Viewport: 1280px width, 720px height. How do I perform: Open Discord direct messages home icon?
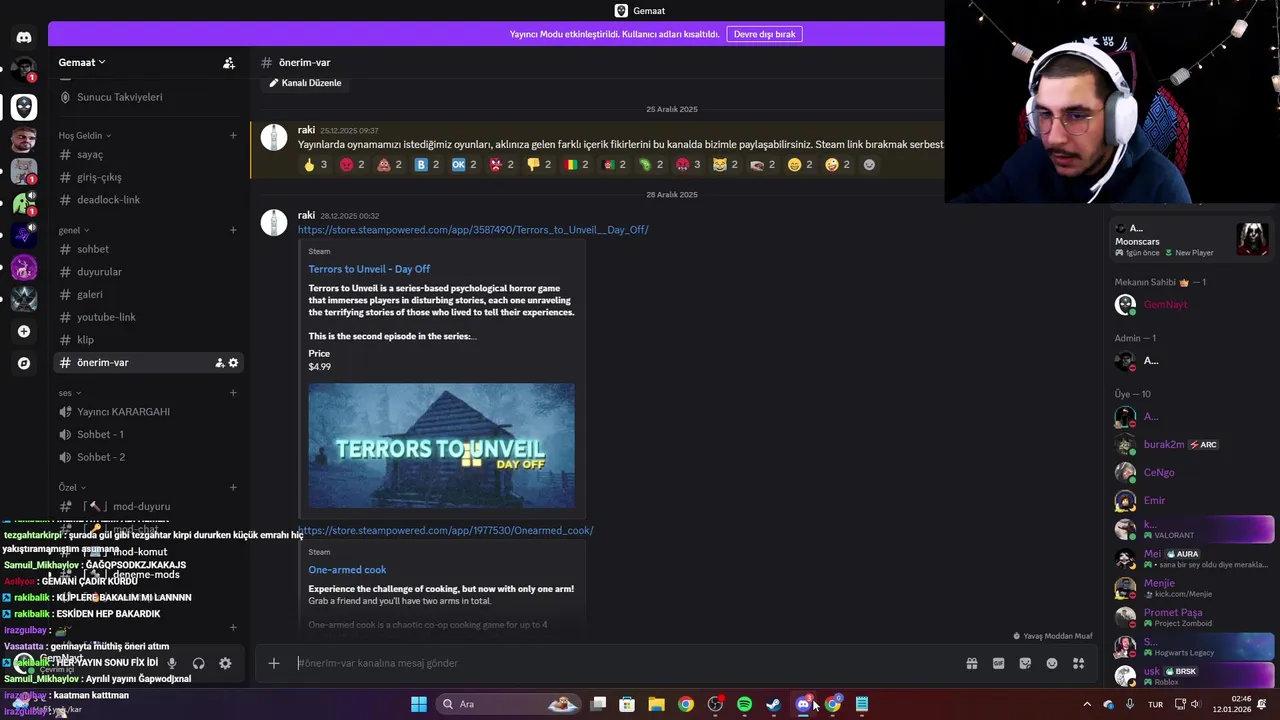click(x=24, y=38)
